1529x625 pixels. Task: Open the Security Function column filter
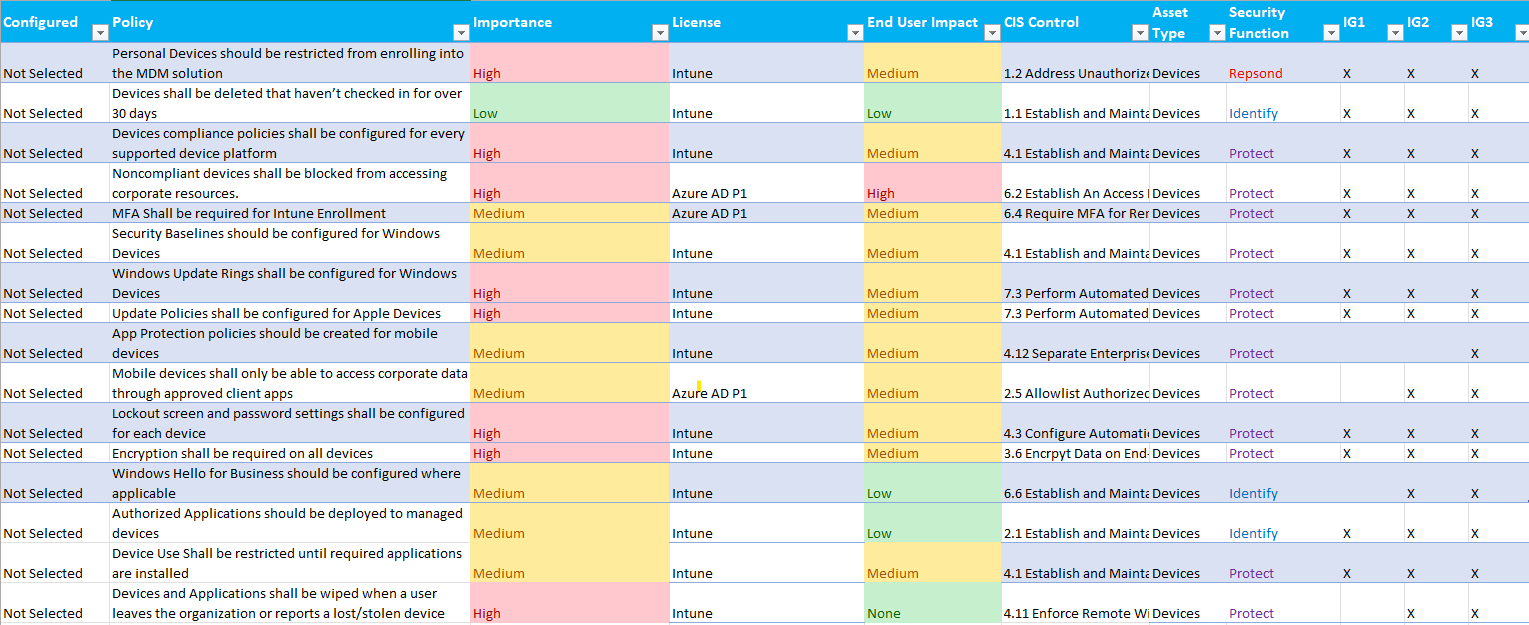tap(1330, 31)
